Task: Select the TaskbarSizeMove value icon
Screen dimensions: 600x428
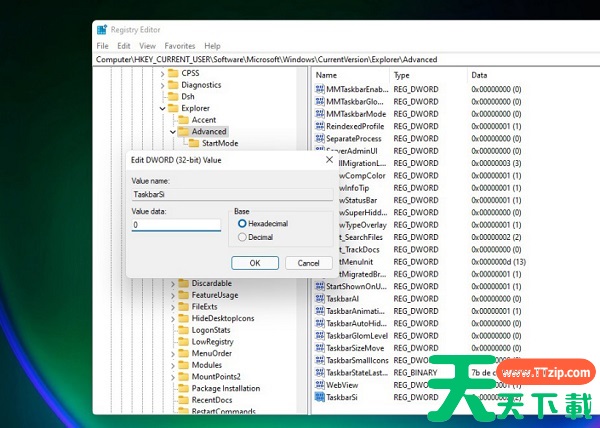Action: (320, 348)
